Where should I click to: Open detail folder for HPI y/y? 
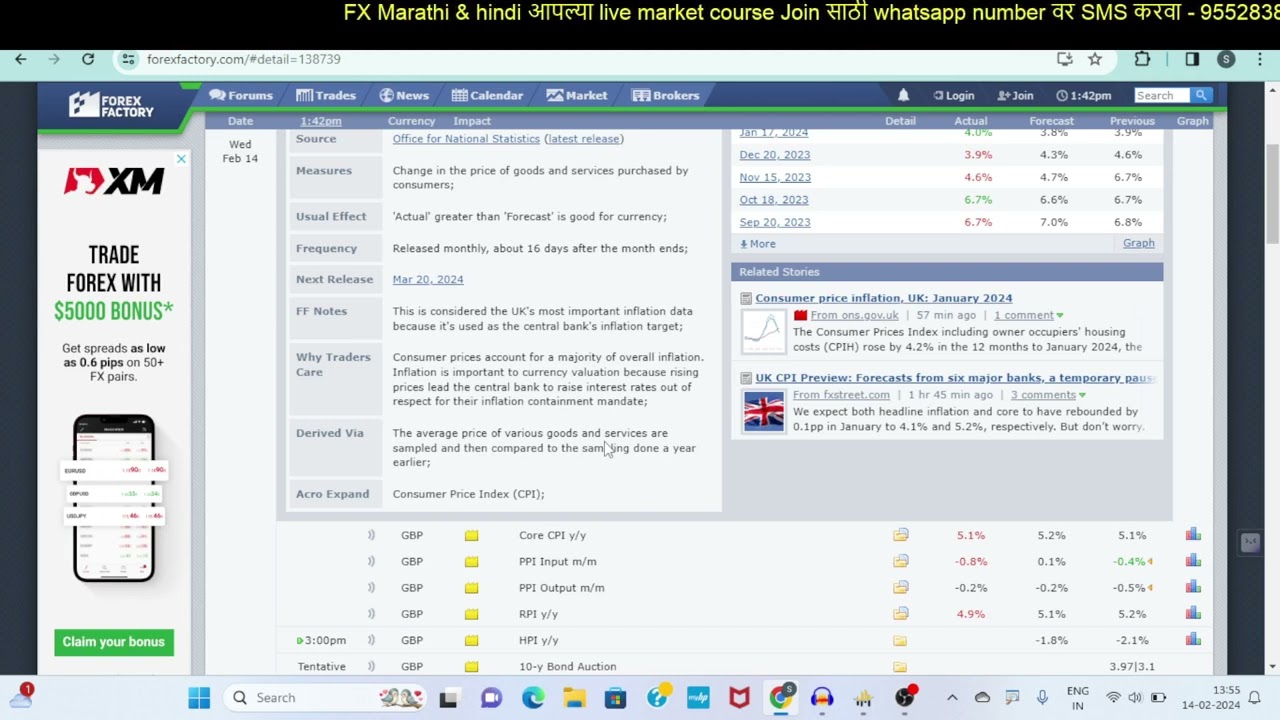point(900,640)
